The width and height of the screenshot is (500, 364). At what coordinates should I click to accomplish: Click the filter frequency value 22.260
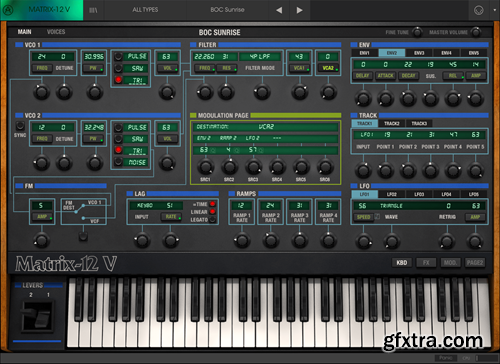pos(204,57)
